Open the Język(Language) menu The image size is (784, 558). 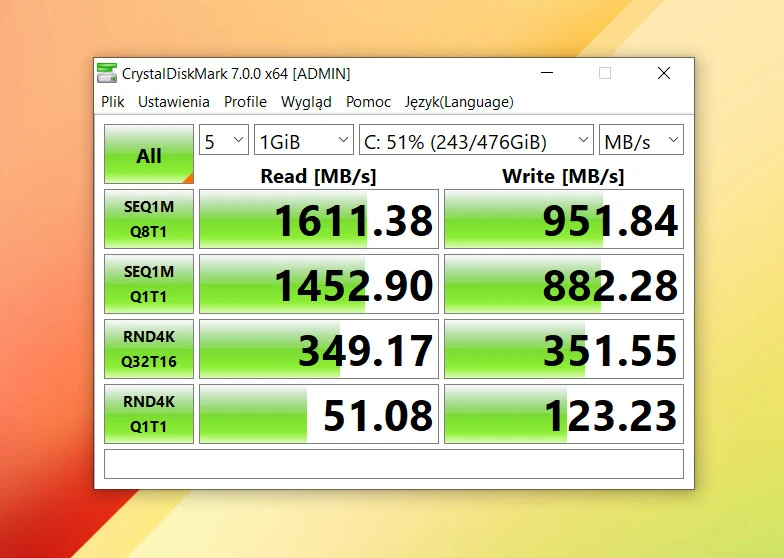(459, 102)
